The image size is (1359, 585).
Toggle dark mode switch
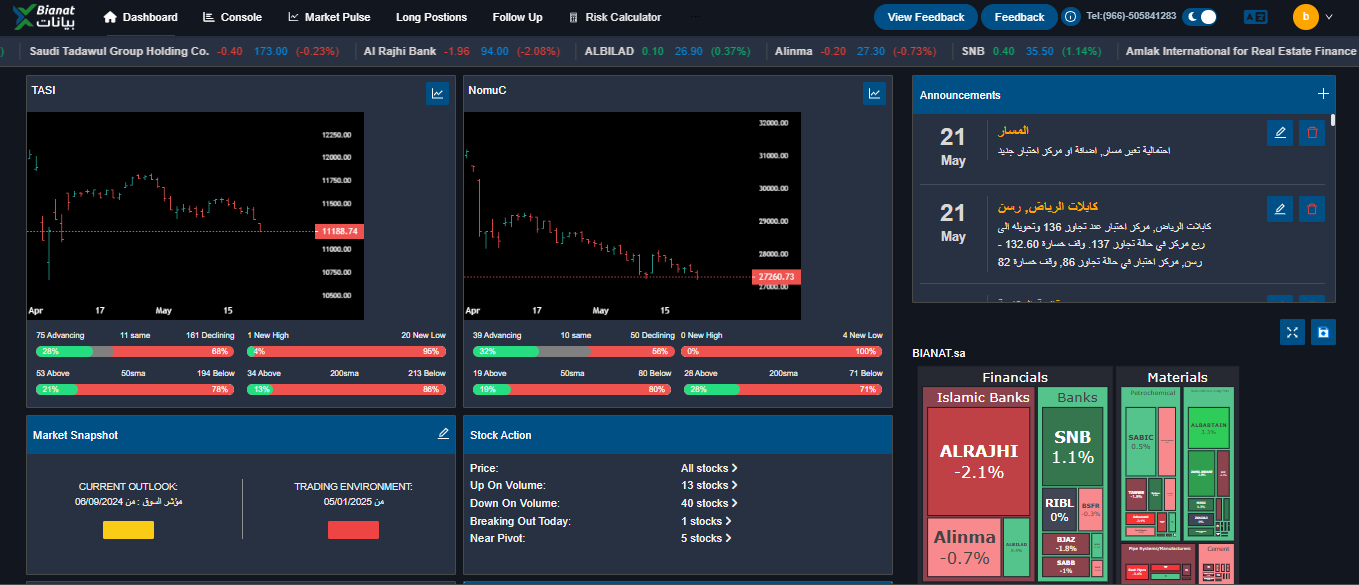[1200, 17]
